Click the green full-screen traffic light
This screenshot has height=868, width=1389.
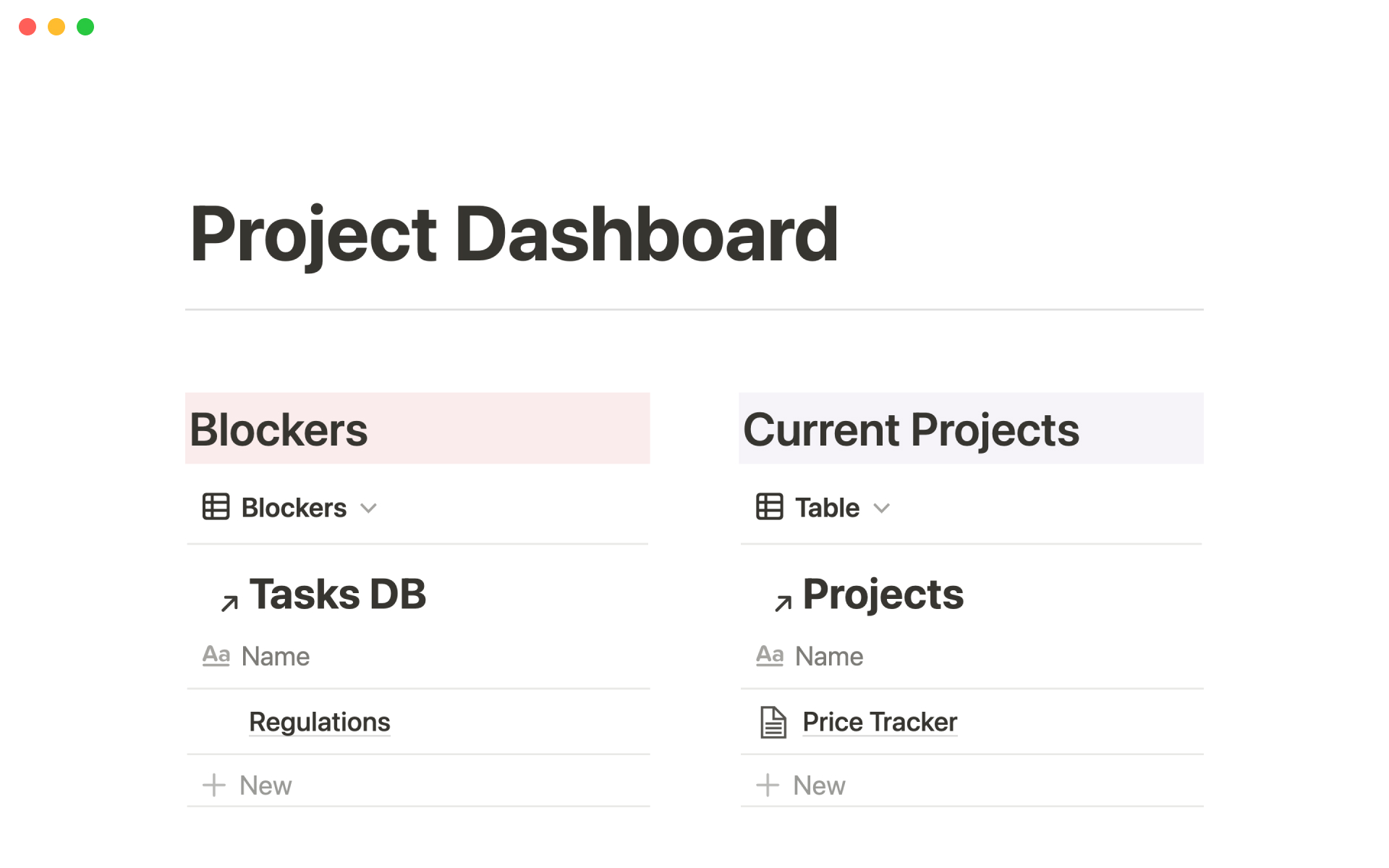(85, 26)
